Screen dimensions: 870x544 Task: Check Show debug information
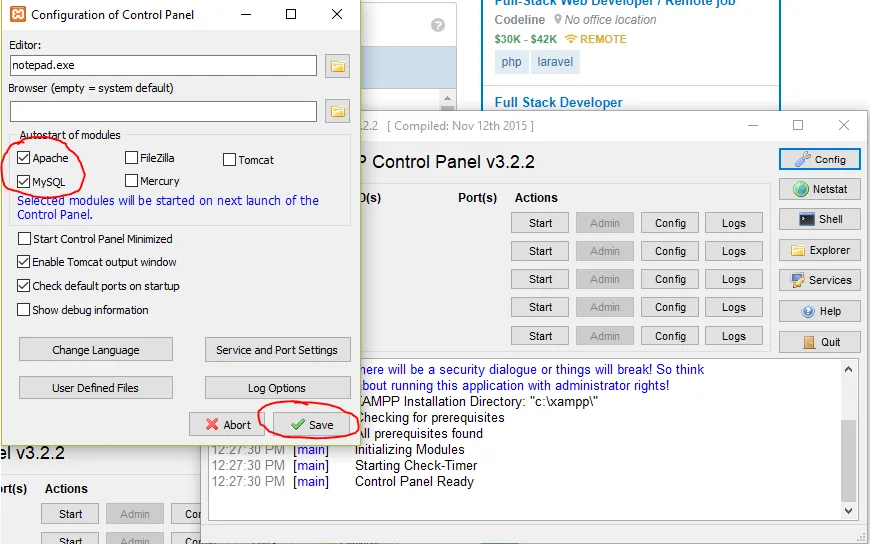pyautogui.click(x=23, y=309)
